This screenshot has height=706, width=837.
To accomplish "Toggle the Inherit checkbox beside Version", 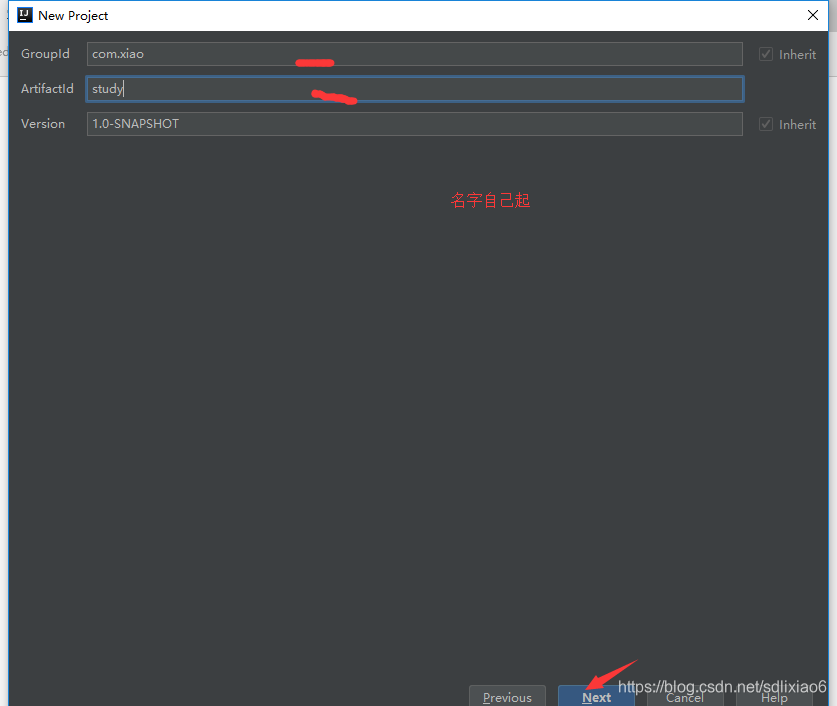I will point(766,124).
